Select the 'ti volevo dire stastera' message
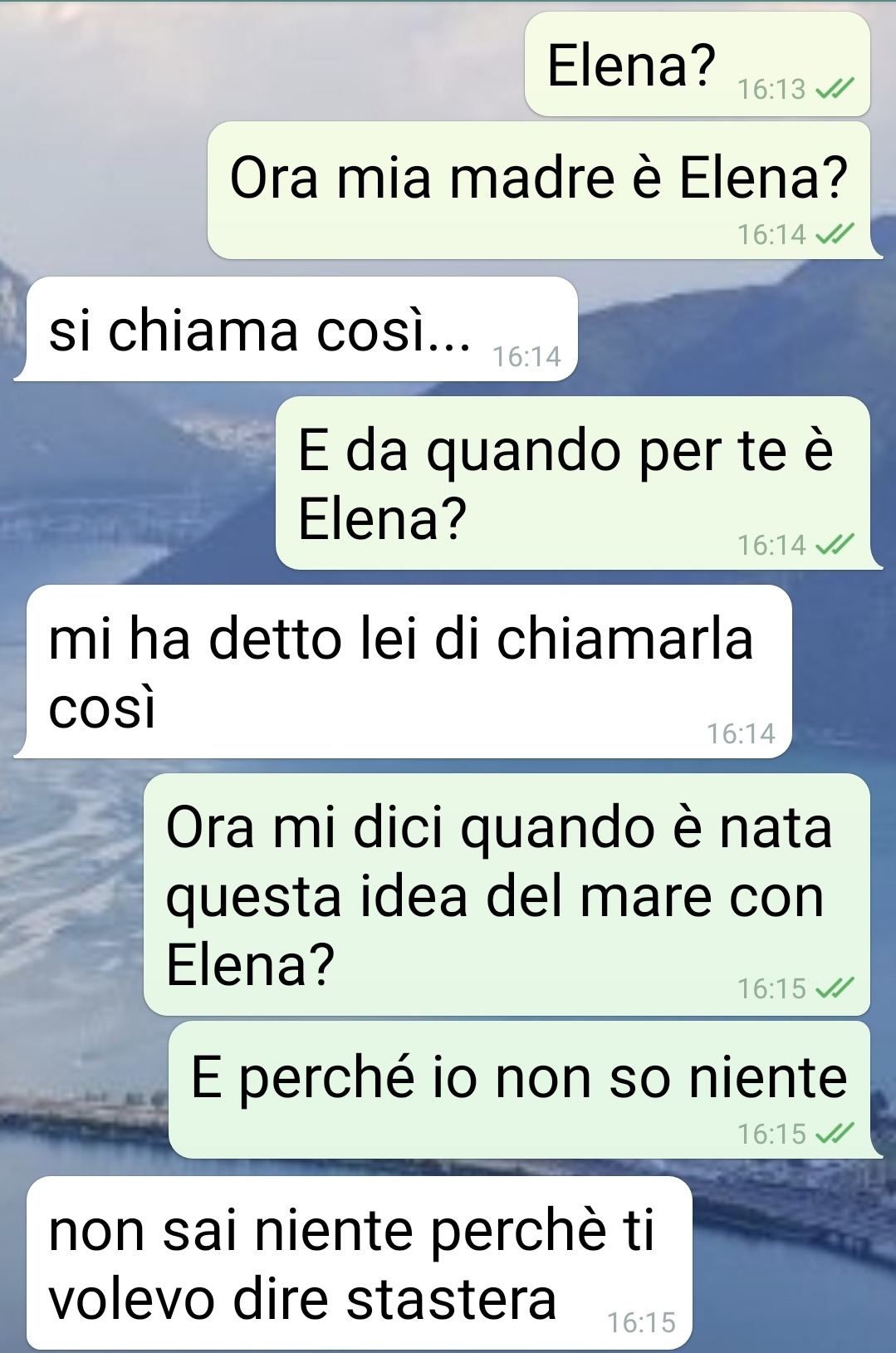The height and width of the screenshot is (1353, 896). (359, 1262)
